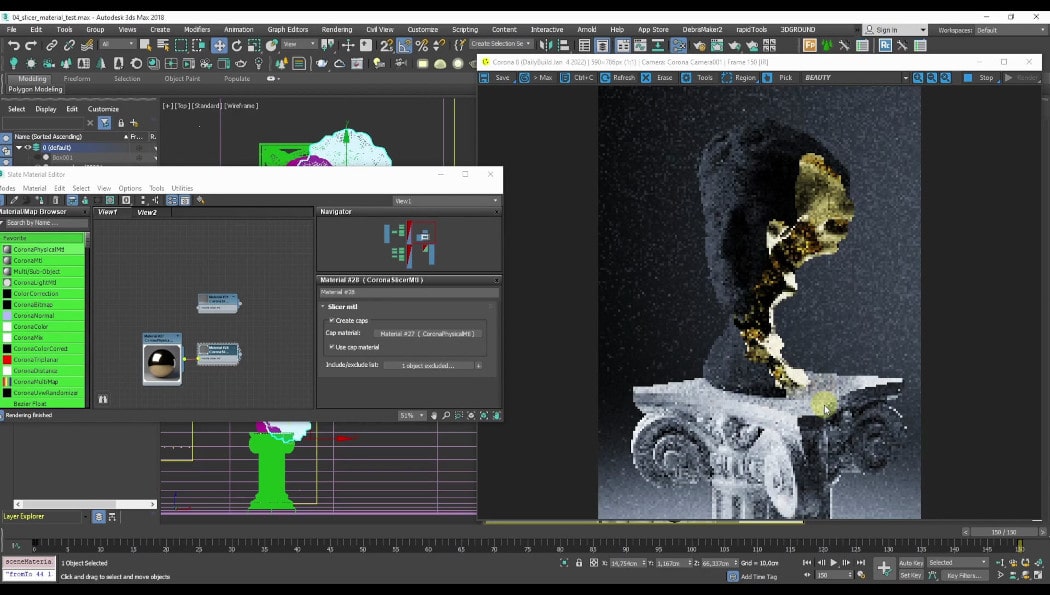Open the Create Selection Set dropdown

click(x=500, y=44)
